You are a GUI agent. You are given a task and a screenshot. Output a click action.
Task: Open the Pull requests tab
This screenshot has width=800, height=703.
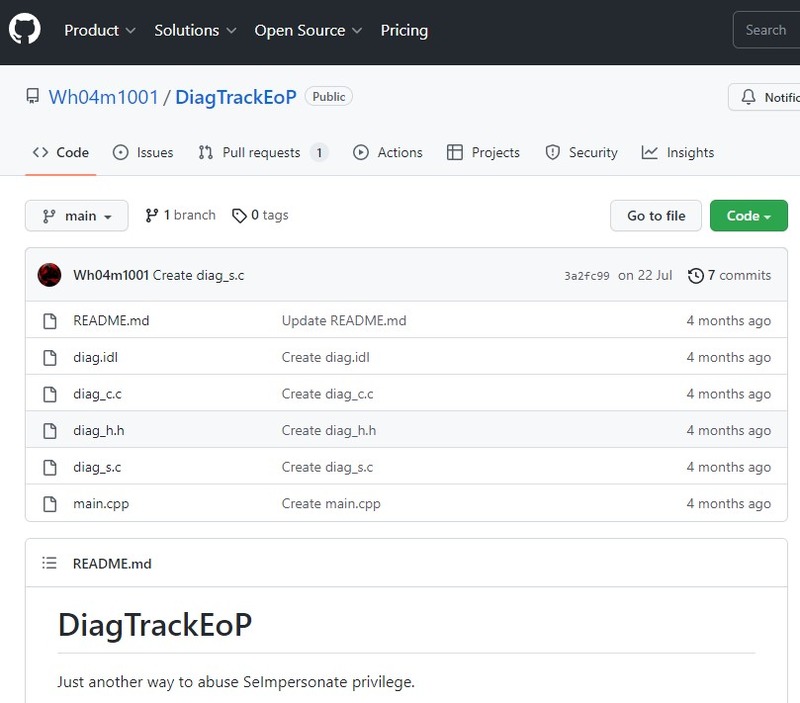pyautogui.click(x=262, y=153)
